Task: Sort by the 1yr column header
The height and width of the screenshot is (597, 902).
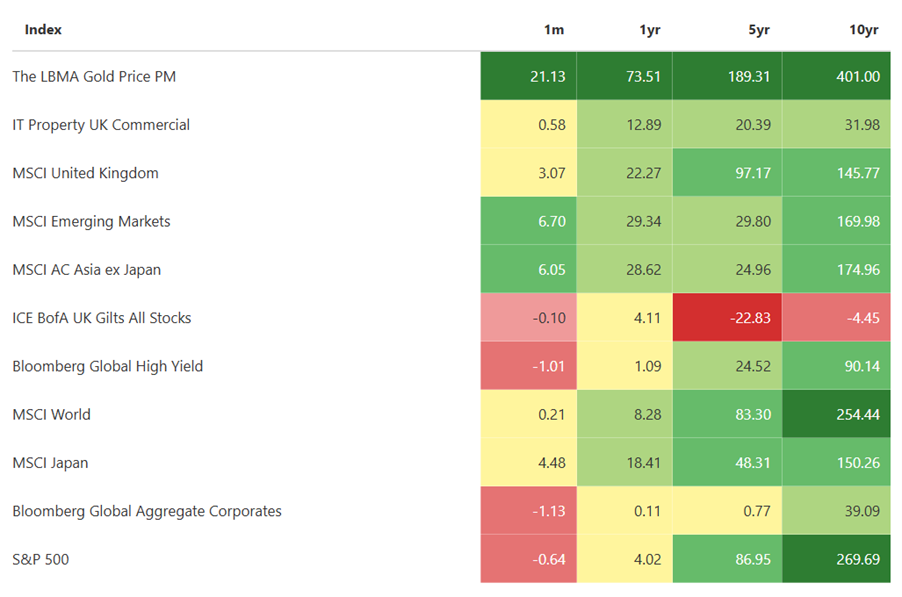Action: click(649, 30)
